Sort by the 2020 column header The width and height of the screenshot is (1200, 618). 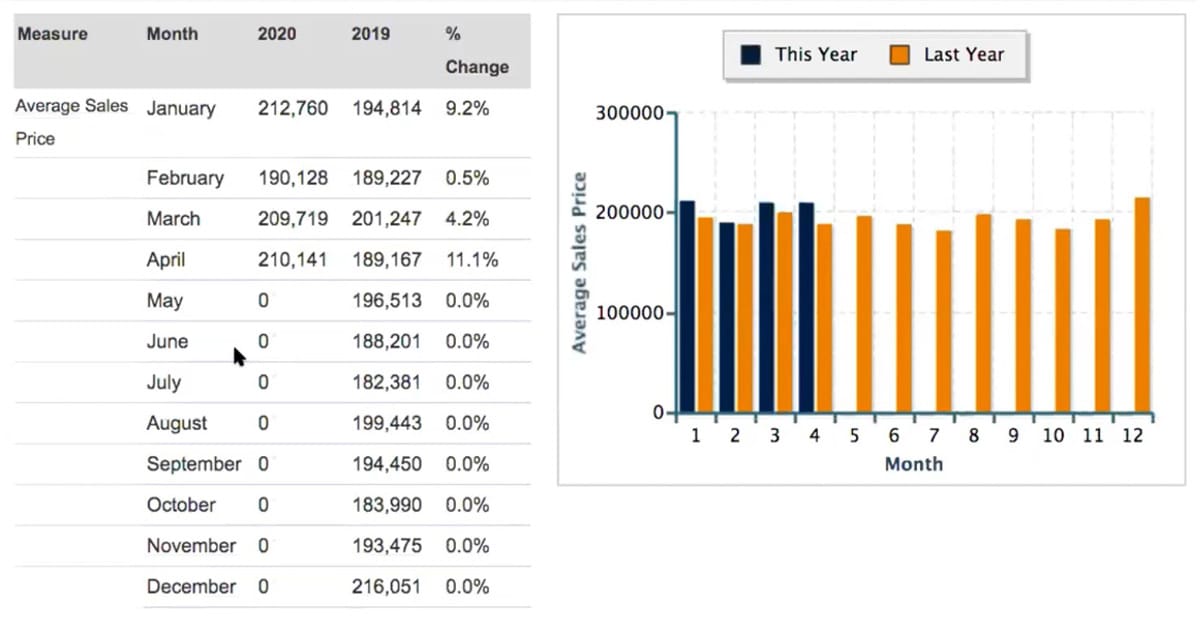[277, 33]
